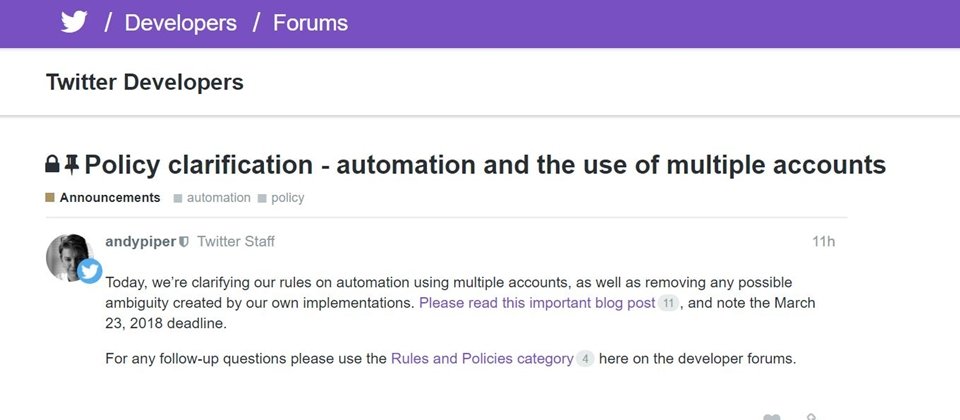Open the Announcements category
The image size is (960, 420).
110,198
